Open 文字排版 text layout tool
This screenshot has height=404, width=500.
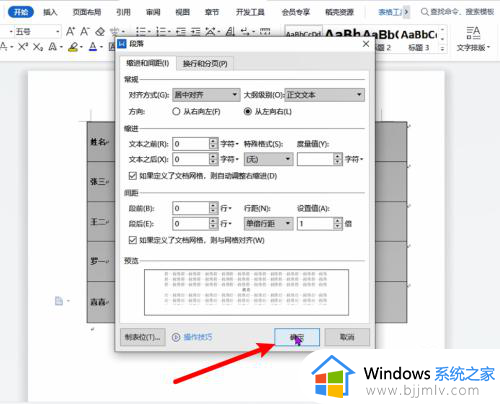click(473, 39)
